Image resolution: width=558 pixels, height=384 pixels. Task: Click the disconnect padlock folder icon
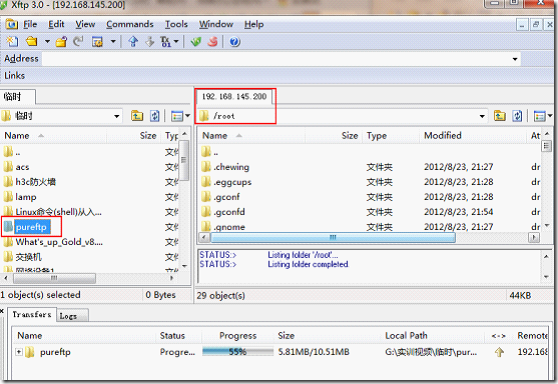coord(61,42)
